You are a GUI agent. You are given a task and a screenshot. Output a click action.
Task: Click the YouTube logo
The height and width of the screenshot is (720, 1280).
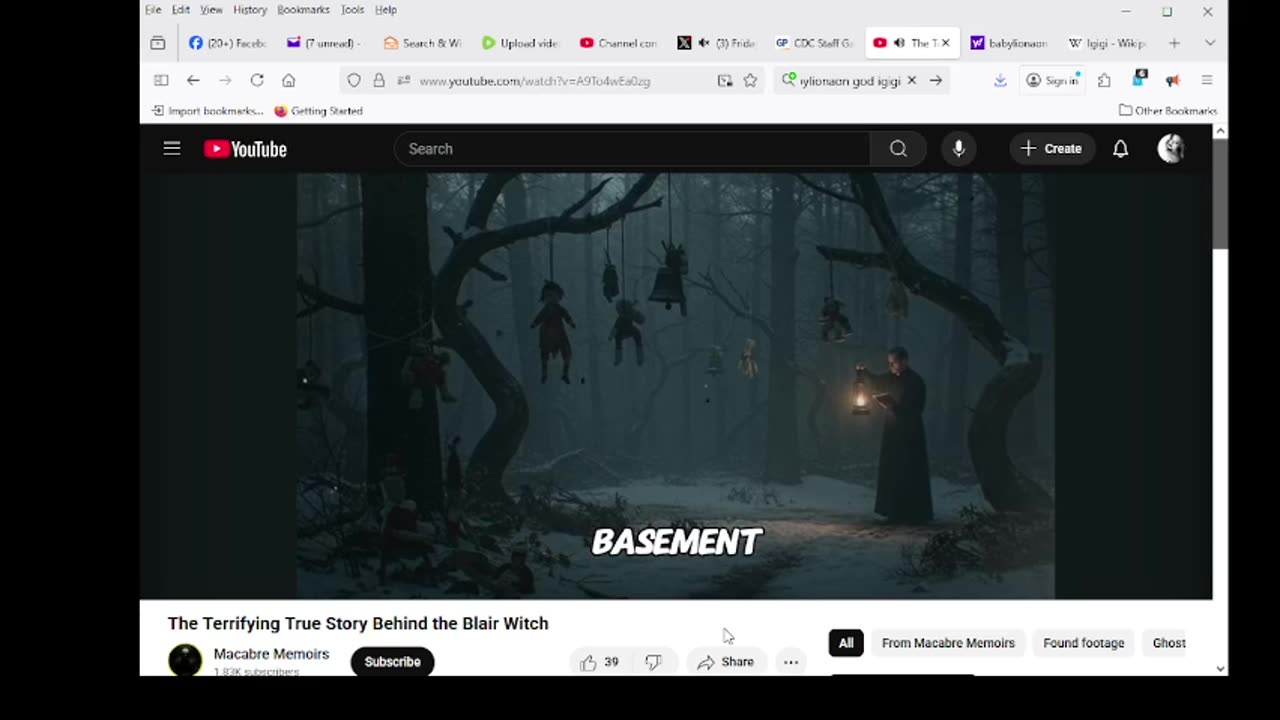(245, 149)
